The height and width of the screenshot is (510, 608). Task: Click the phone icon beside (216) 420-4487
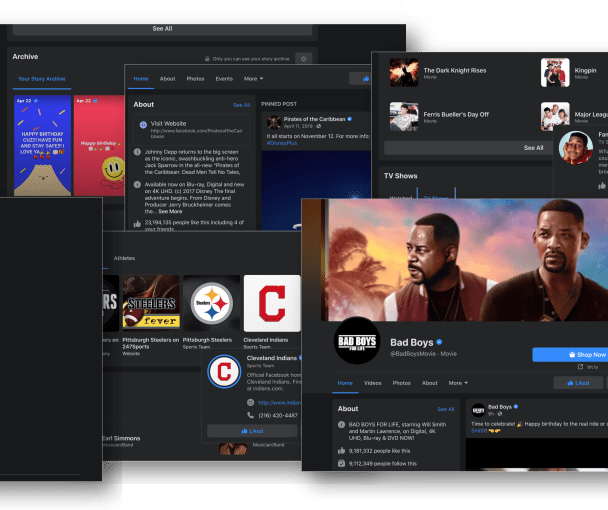click(250, 415)
